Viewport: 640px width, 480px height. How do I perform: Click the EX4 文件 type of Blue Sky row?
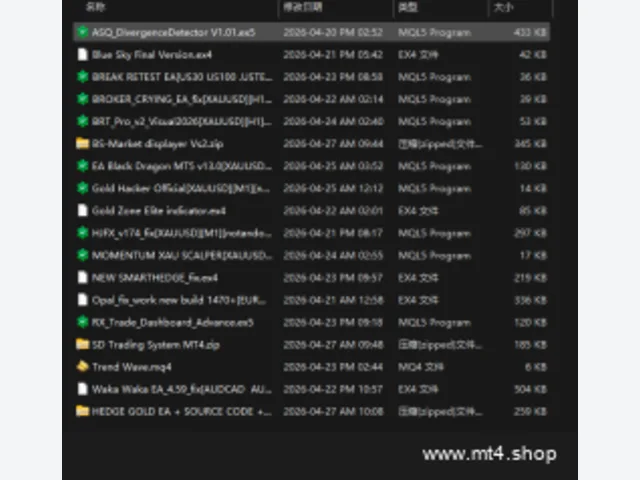[x=418, y=55]
